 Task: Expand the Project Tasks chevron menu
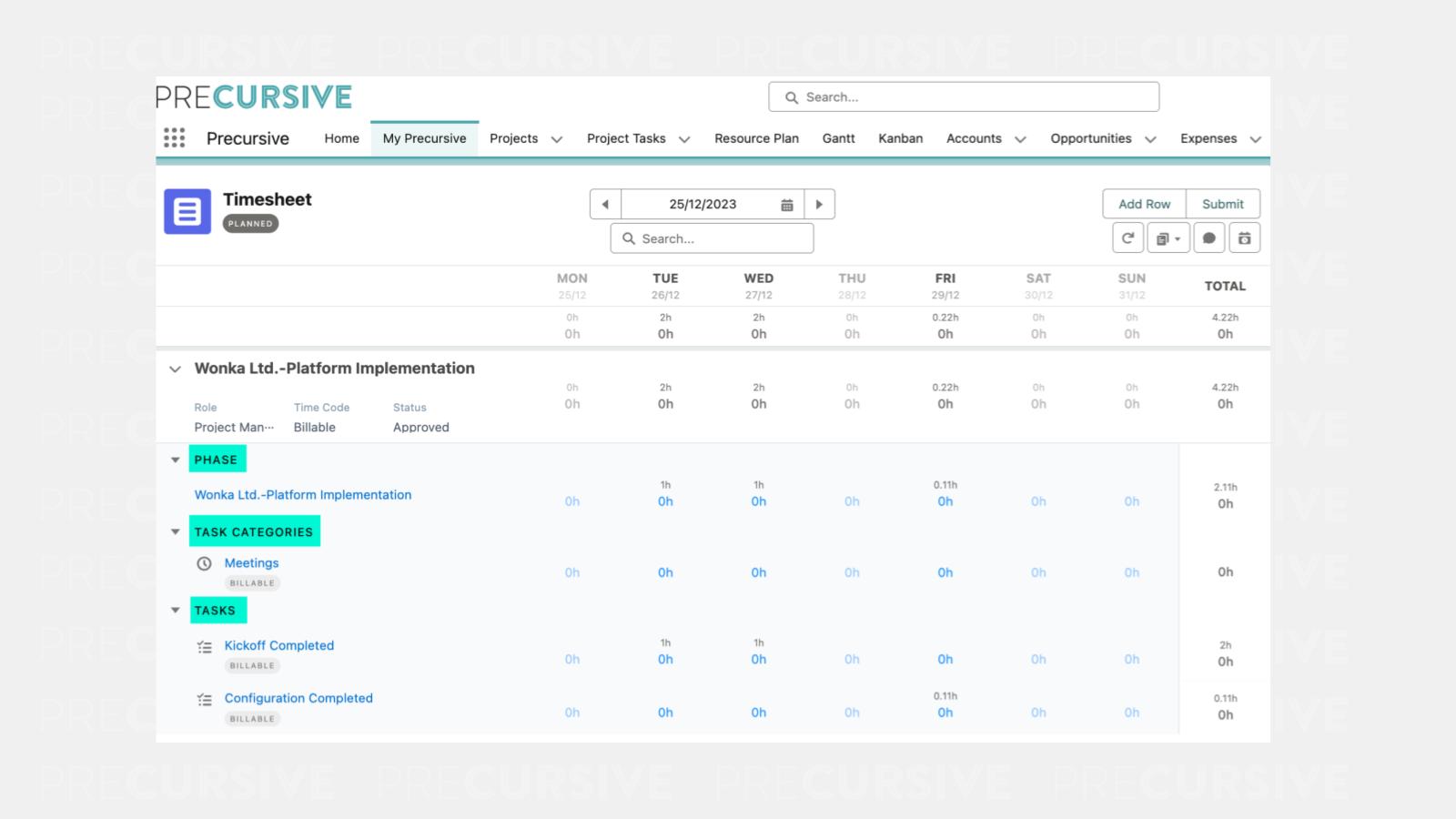pos(684,139)
